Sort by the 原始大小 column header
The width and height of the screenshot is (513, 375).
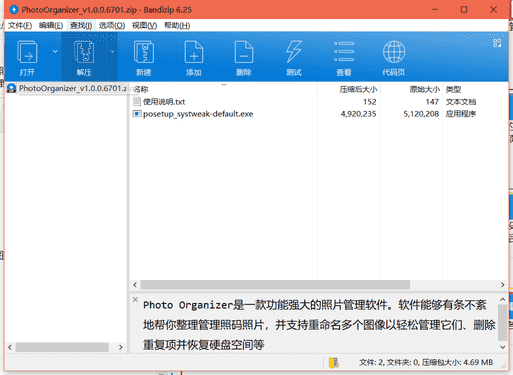coord(424,89)
